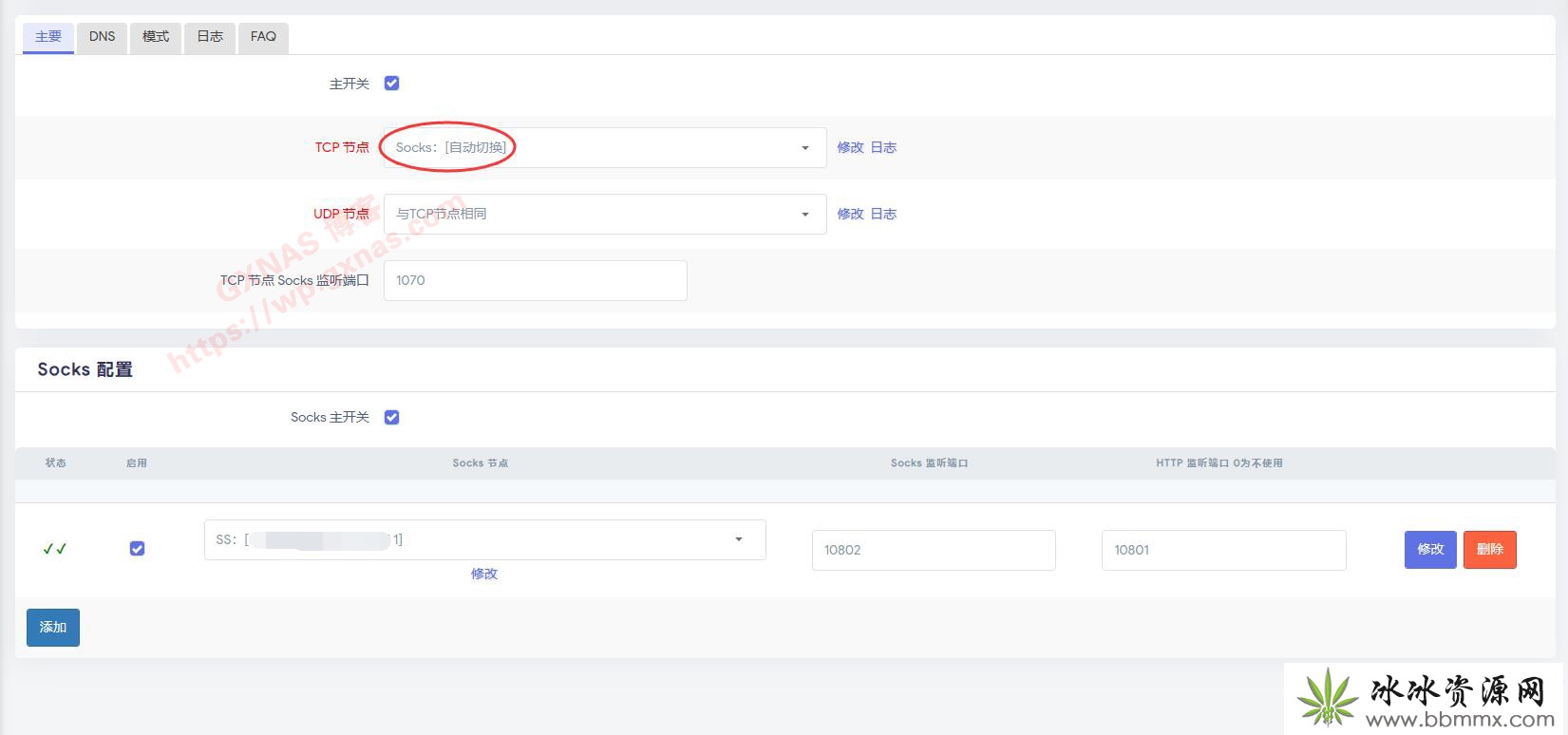Image resolution: width=1568 pixels, height=735 pixels.
Task: Focus the Socks 监听端口 field showing 10802
Action: [933, 550]
